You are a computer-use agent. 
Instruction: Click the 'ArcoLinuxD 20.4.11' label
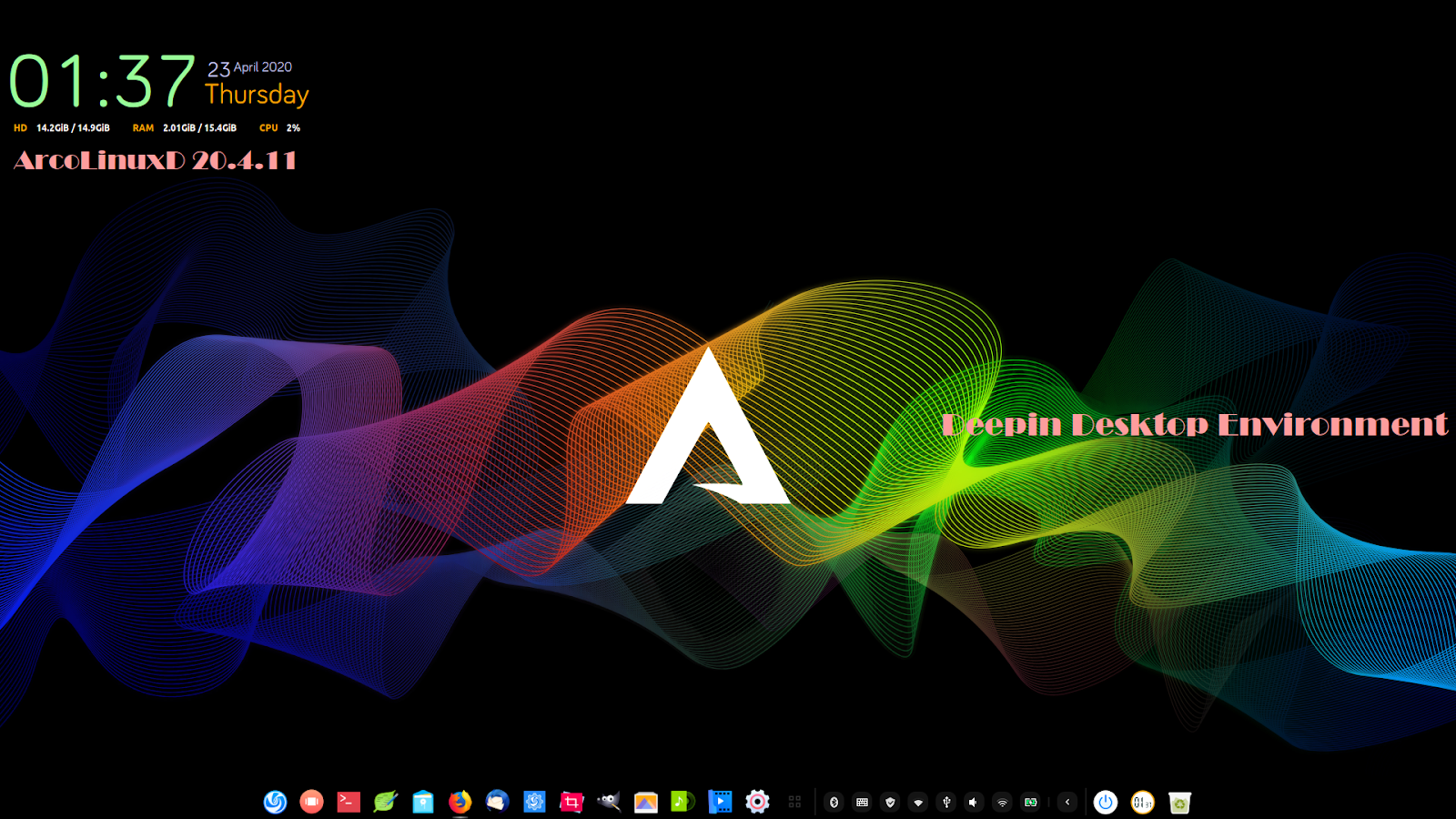point(155,161)
